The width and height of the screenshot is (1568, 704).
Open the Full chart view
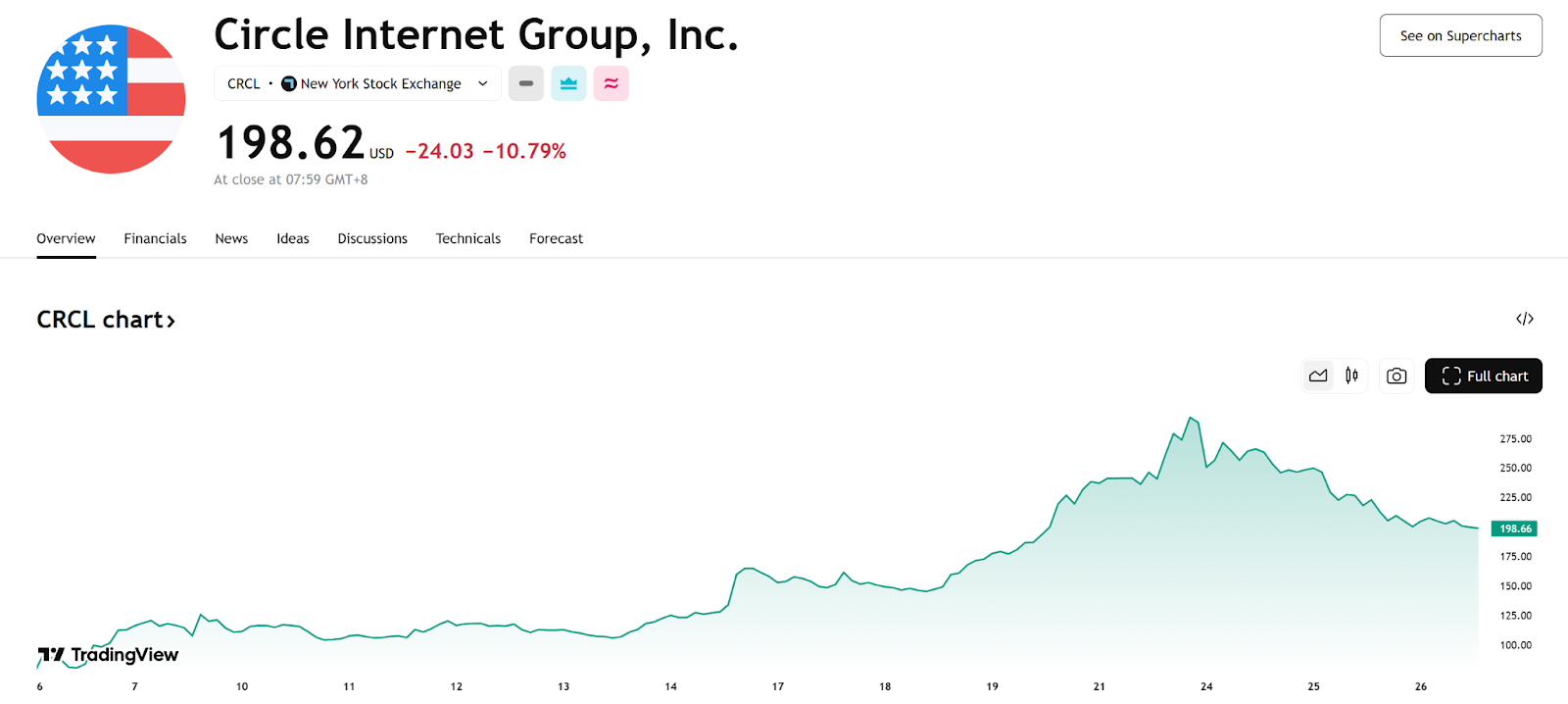click(1483, 377)
